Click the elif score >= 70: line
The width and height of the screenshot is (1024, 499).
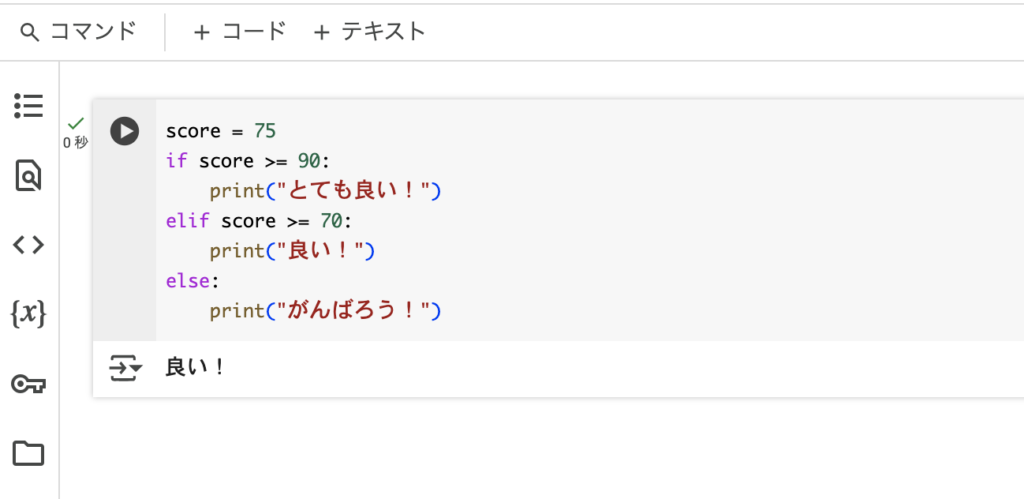259,221
